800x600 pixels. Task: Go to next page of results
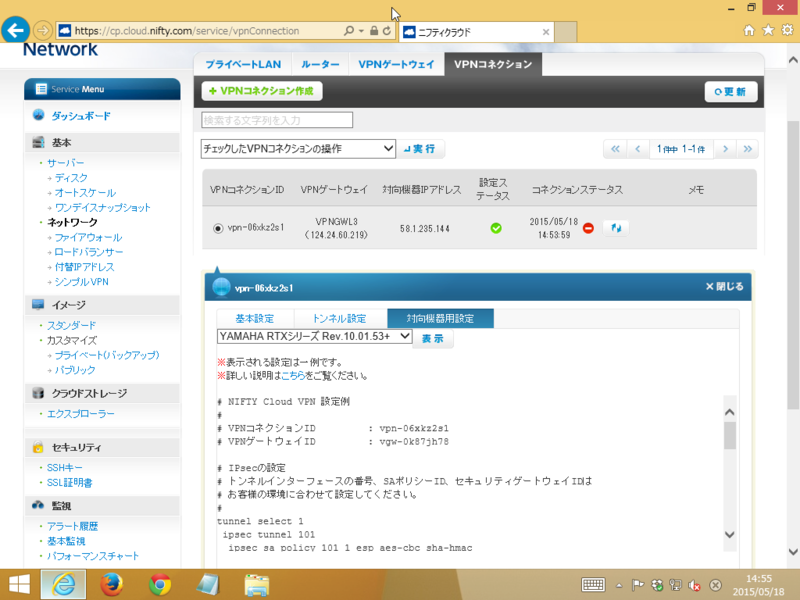pyautogui.click(x=725, y=149)
